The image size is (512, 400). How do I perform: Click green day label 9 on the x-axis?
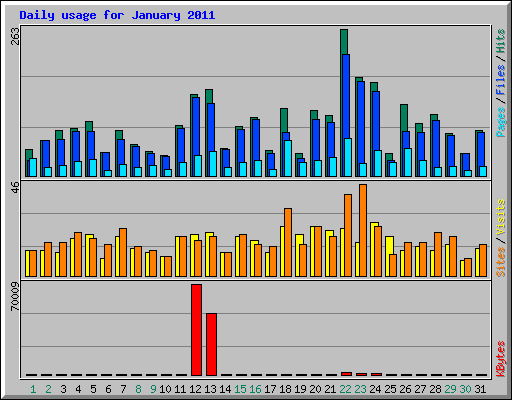point(153,389)
